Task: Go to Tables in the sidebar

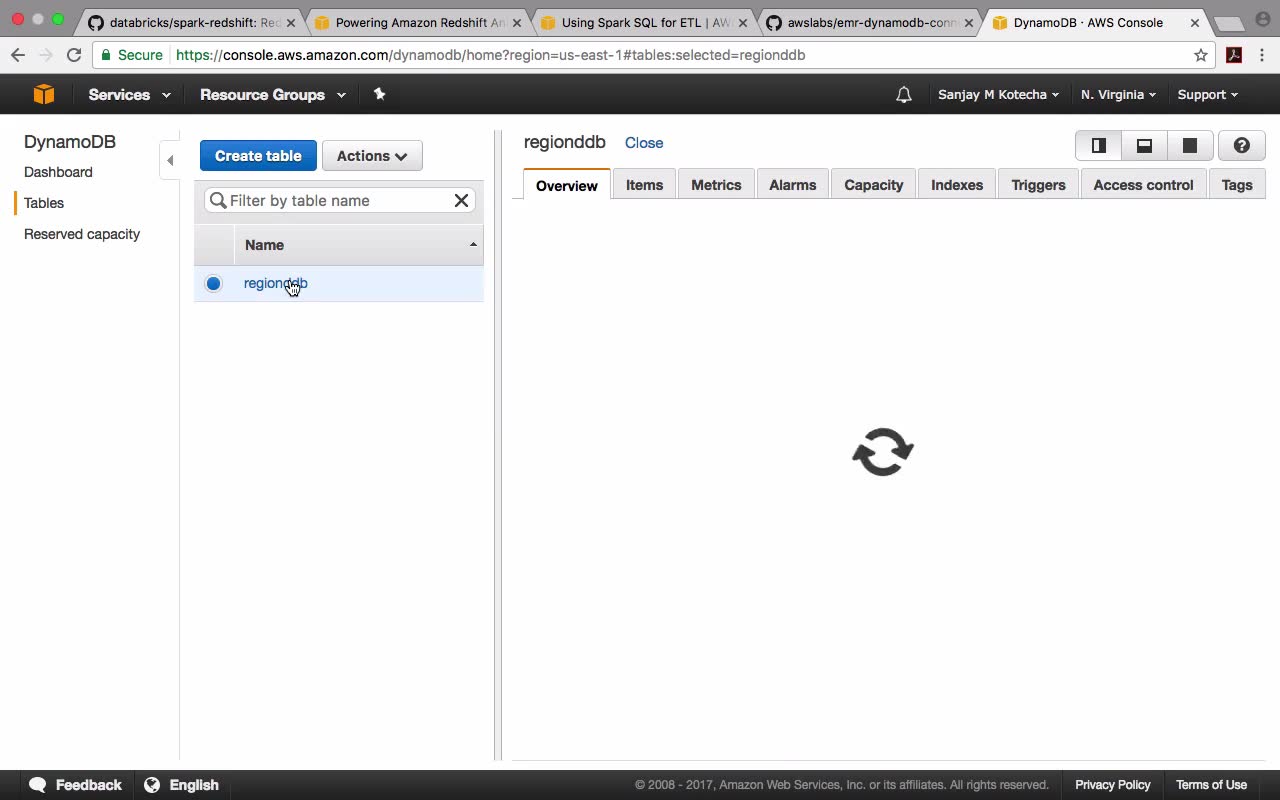Action: (x=44, y=203)
